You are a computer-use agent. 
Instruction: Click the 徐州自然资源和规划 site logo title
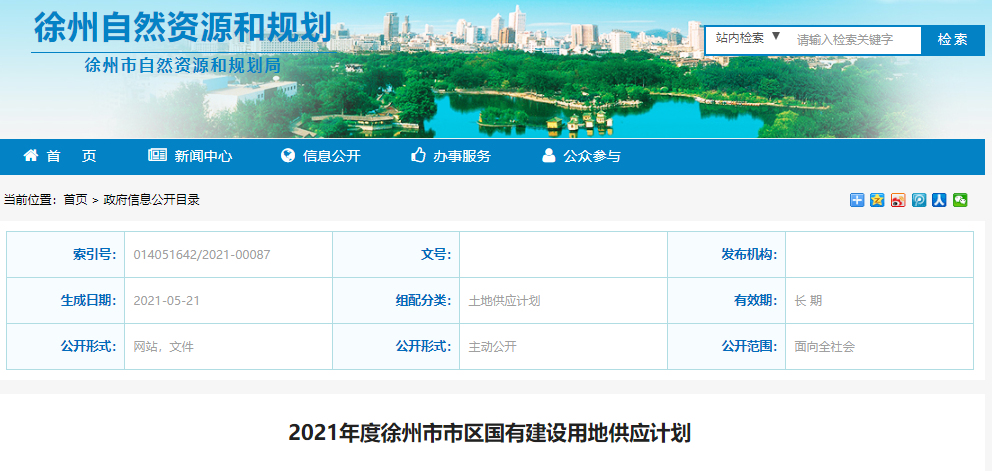[182, 28]
